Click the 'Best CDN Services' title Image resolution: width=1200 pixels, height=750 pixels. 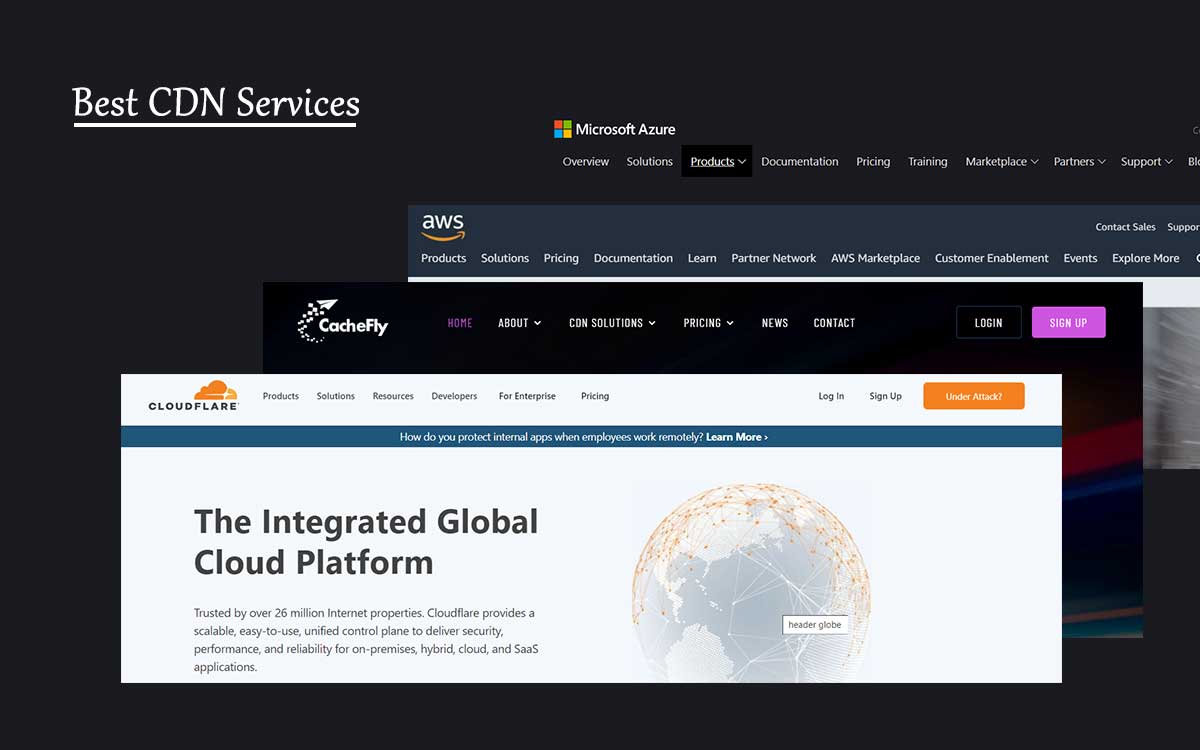coord(216,103)
